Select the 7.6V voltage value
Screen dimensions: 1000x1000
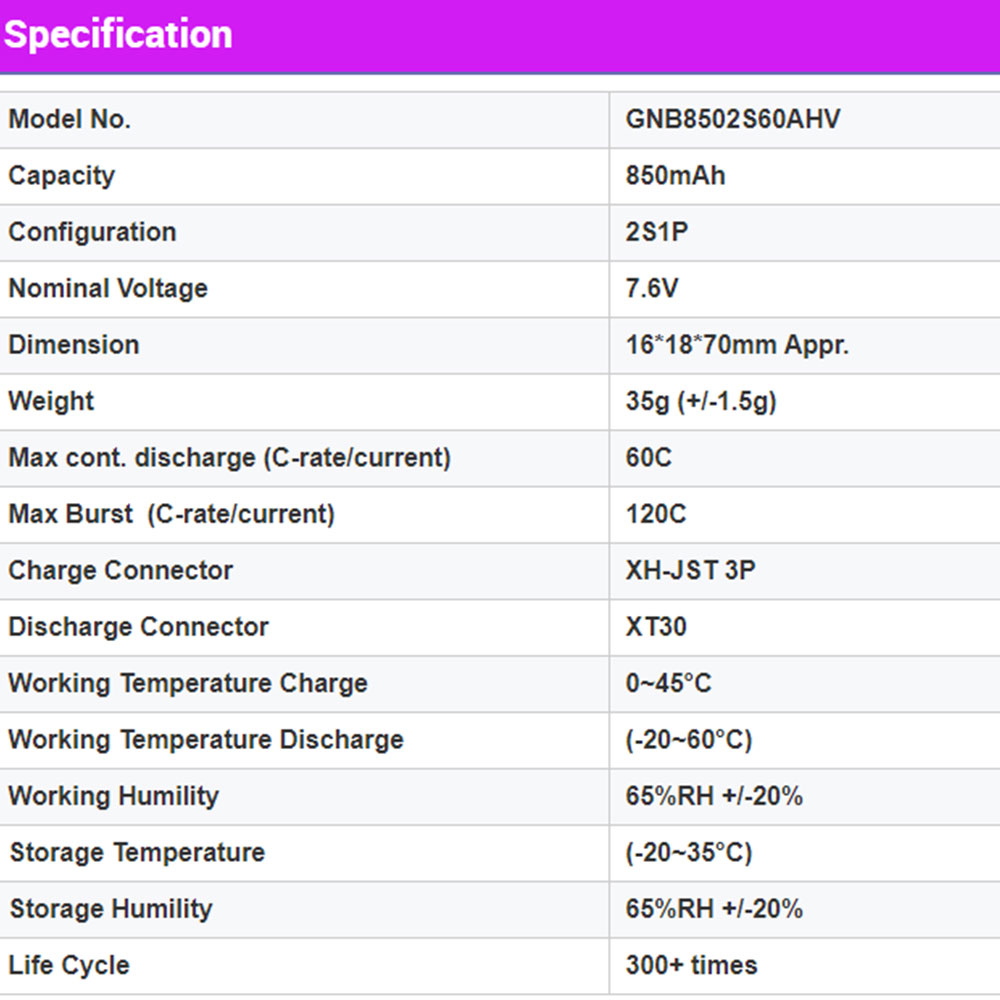coord(652,289)
